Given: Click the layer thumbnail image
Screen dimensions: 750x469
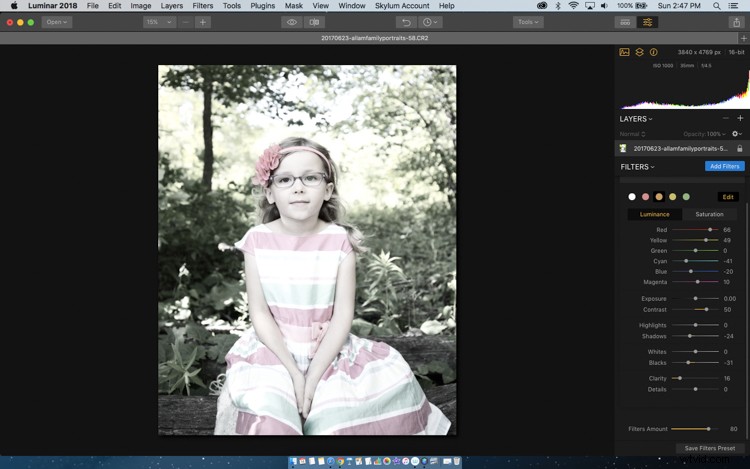Looking at the screenshot, I should (x=623, y=149).
